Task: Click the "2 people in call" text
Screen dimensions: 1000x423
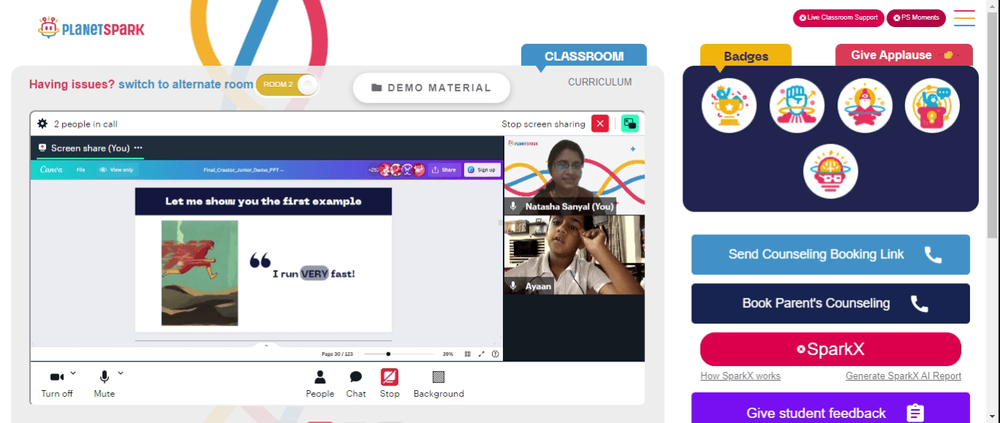Action: coord(85,124)
